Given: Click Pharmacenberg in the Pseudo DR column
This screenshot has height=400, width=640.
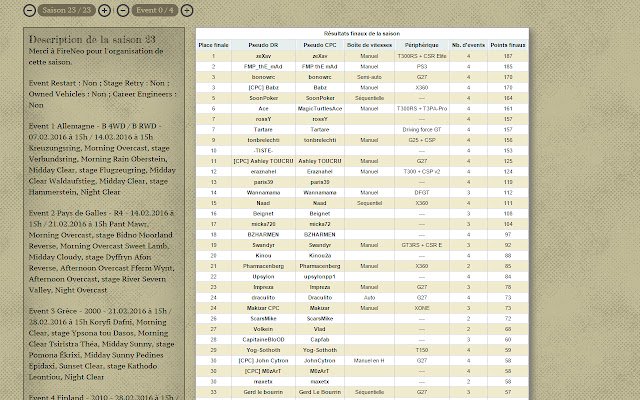Looking at the screenshot, I should [x=263, y=266].
